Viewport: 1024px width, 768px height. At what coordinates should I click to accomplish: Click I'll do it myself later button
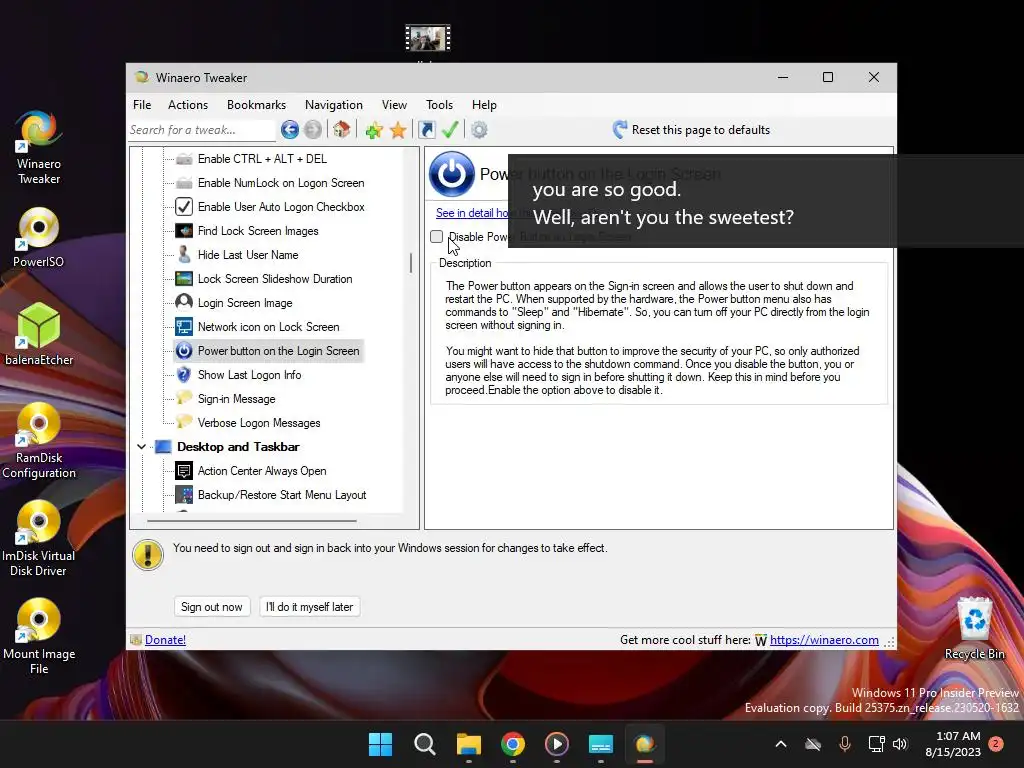(x=310, y=607)
